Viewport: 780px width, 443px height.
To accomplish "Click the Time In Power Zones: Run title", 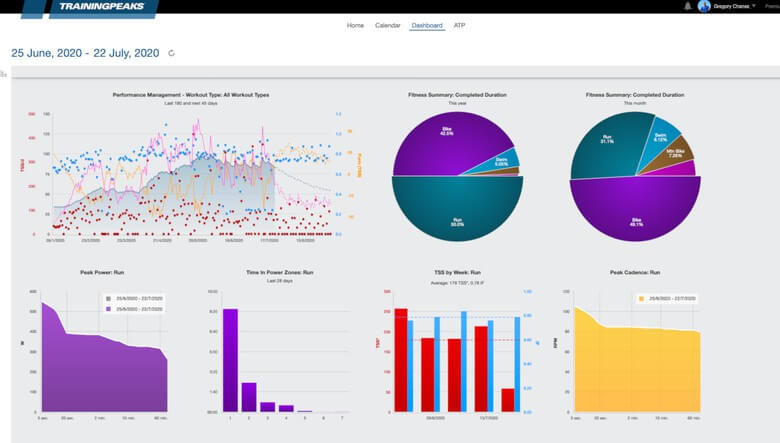I will click(x=280, y=272).
